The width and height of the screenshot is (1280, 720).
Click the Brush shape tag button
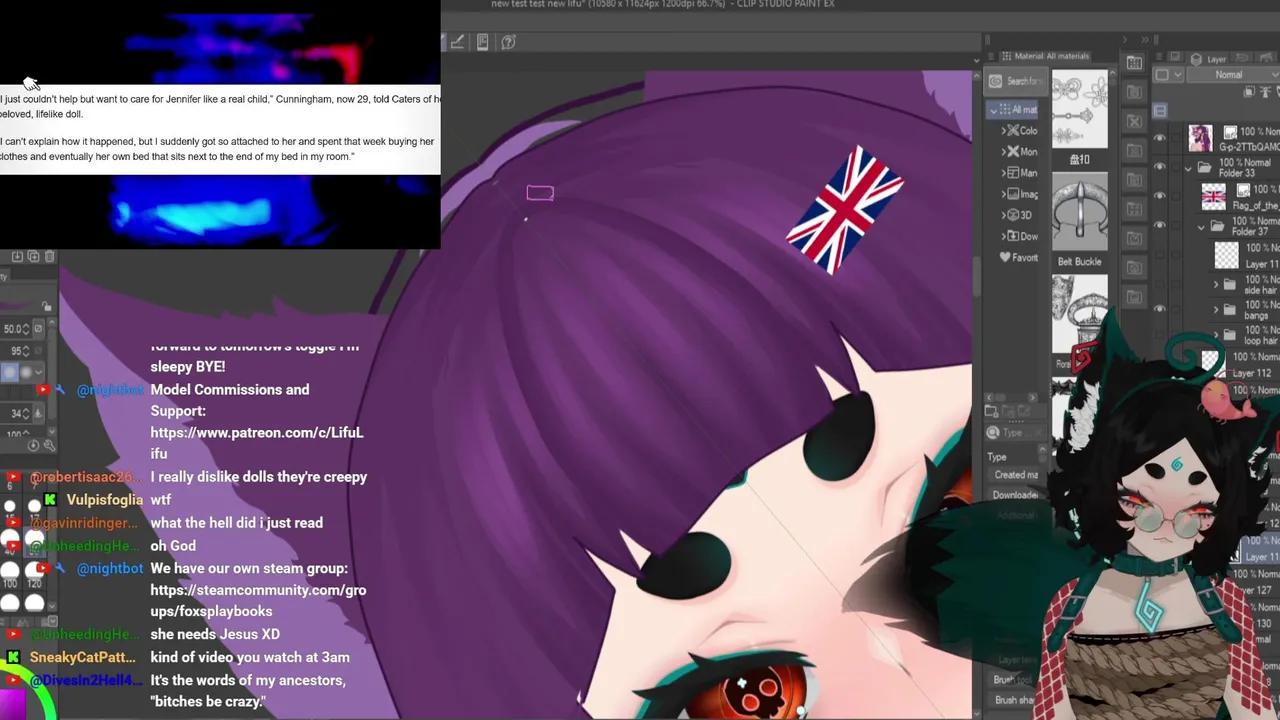tap(1013, 700)
